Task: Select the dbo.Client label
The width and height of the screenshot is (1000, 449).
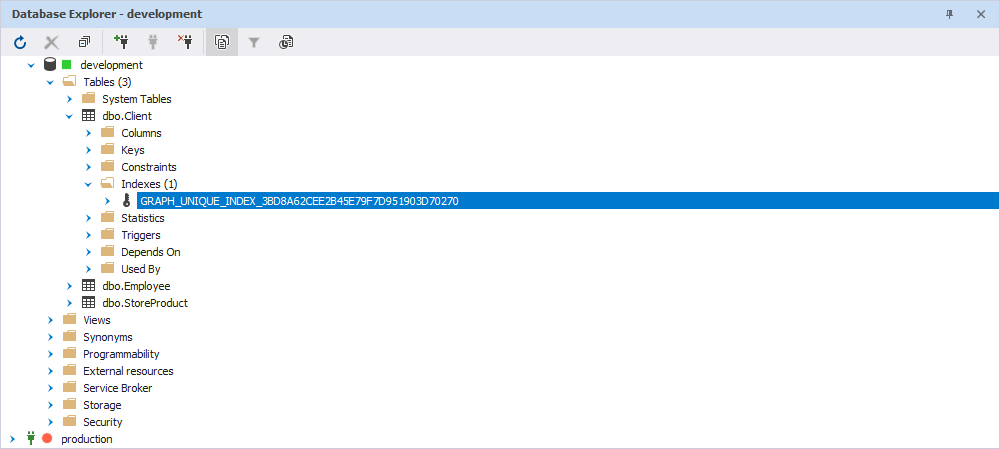Action: [127, 116]
